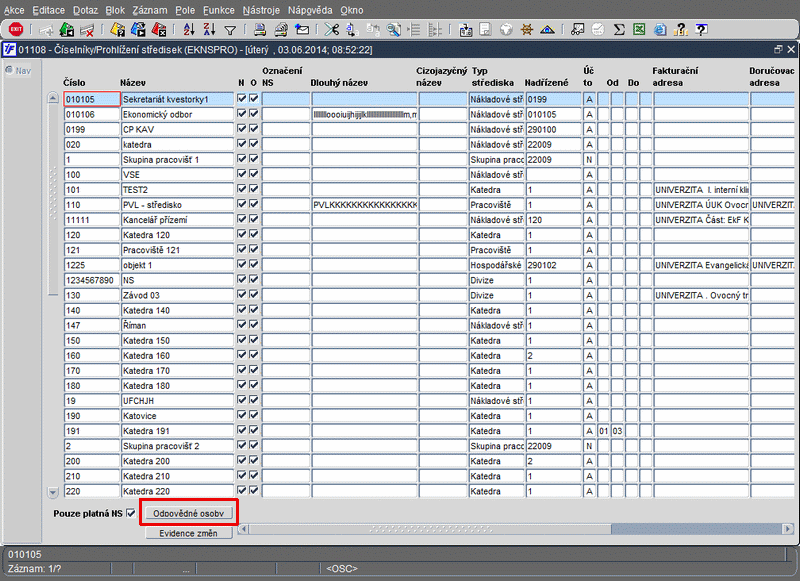This screenshot has width=800, height=581.
Task: Click the green save-record toolbar icon
Action: pyautogui.click(x=66, y=30)
